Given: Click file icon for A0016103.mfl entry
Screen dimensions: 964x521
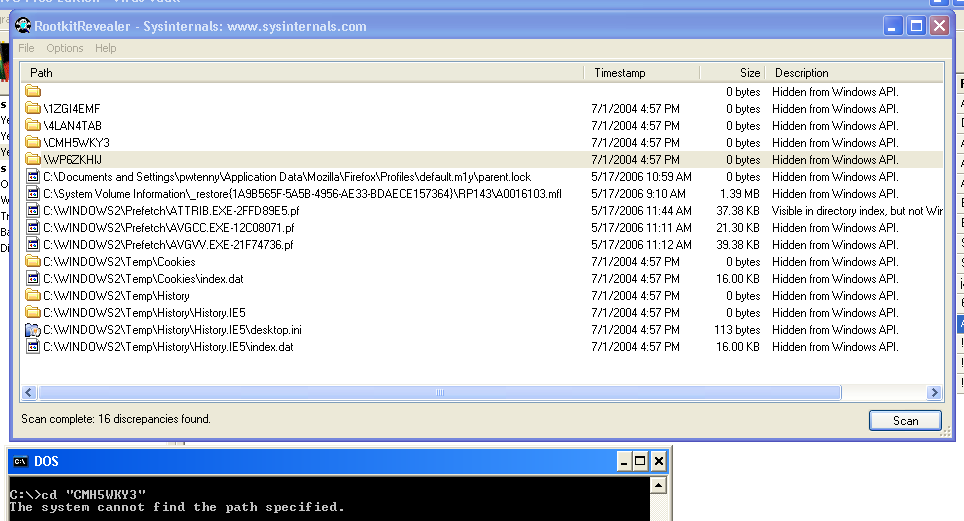Looking at the screenshot, I should [33, 194].
